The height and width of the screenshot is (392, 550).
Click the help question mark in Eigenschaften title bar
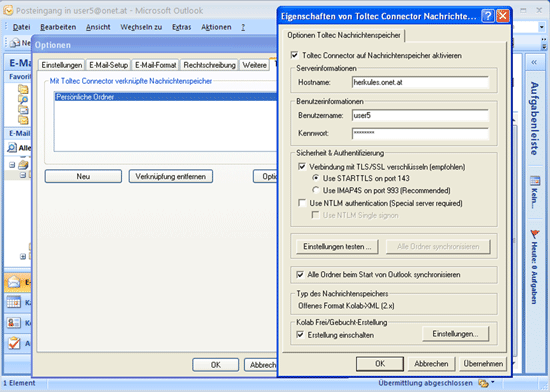[x=488, y=16]
